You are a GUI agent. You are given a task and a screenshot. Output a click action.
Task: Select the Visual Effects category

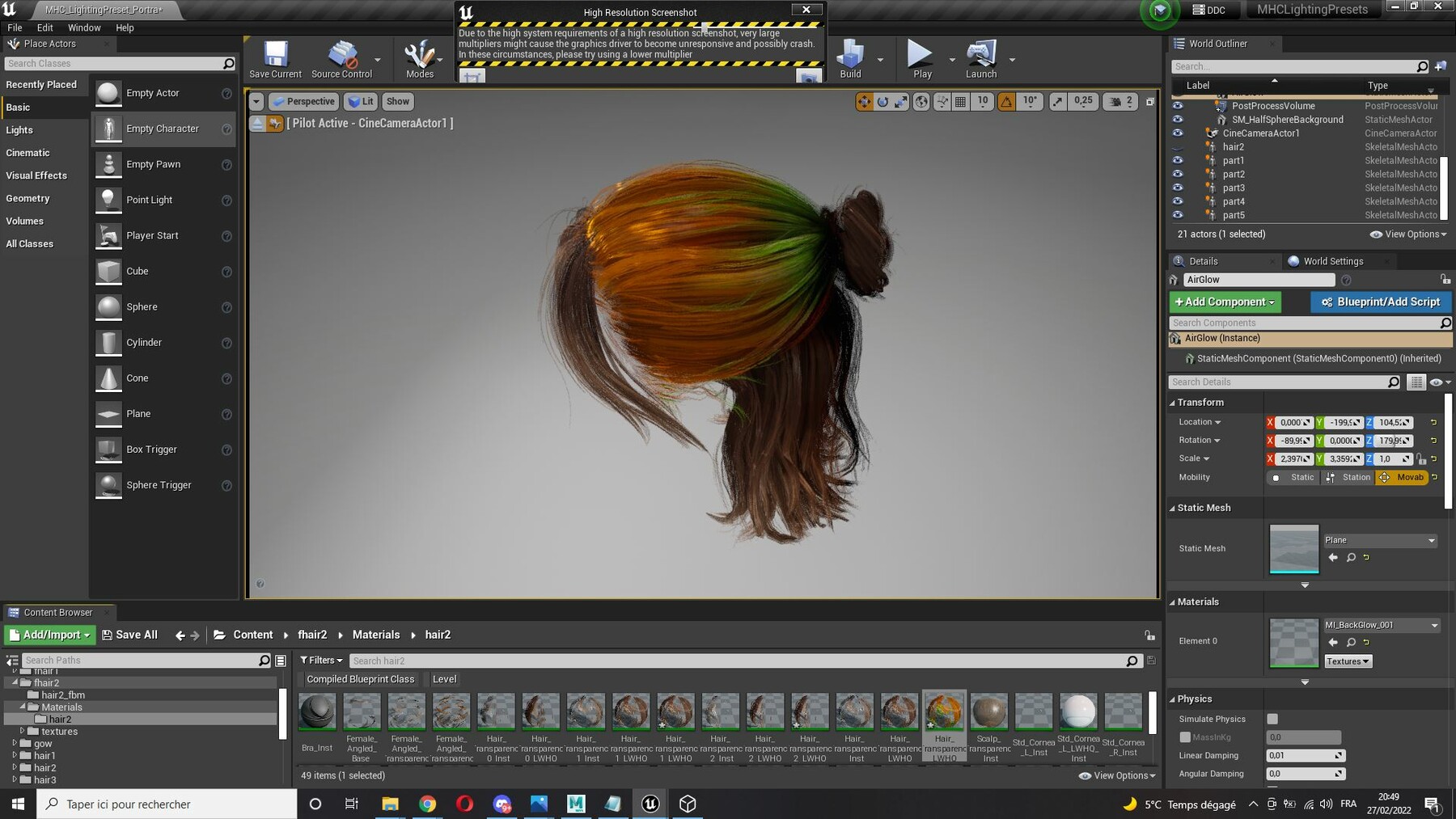36,175
